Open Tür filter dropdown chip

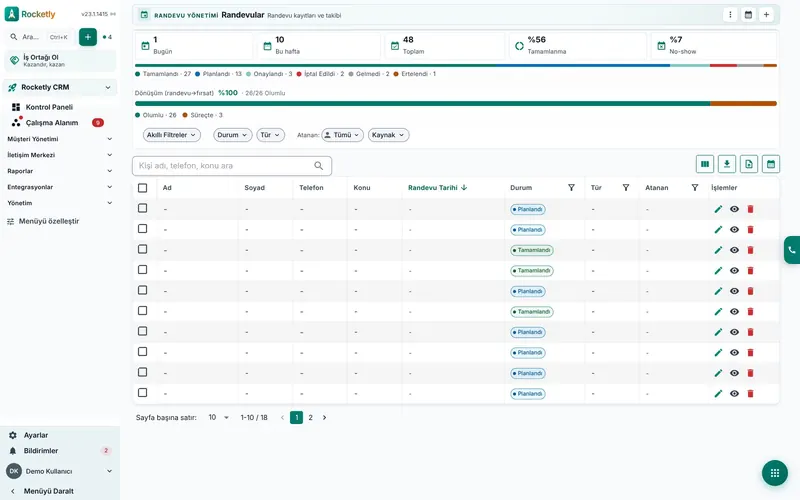270,135
